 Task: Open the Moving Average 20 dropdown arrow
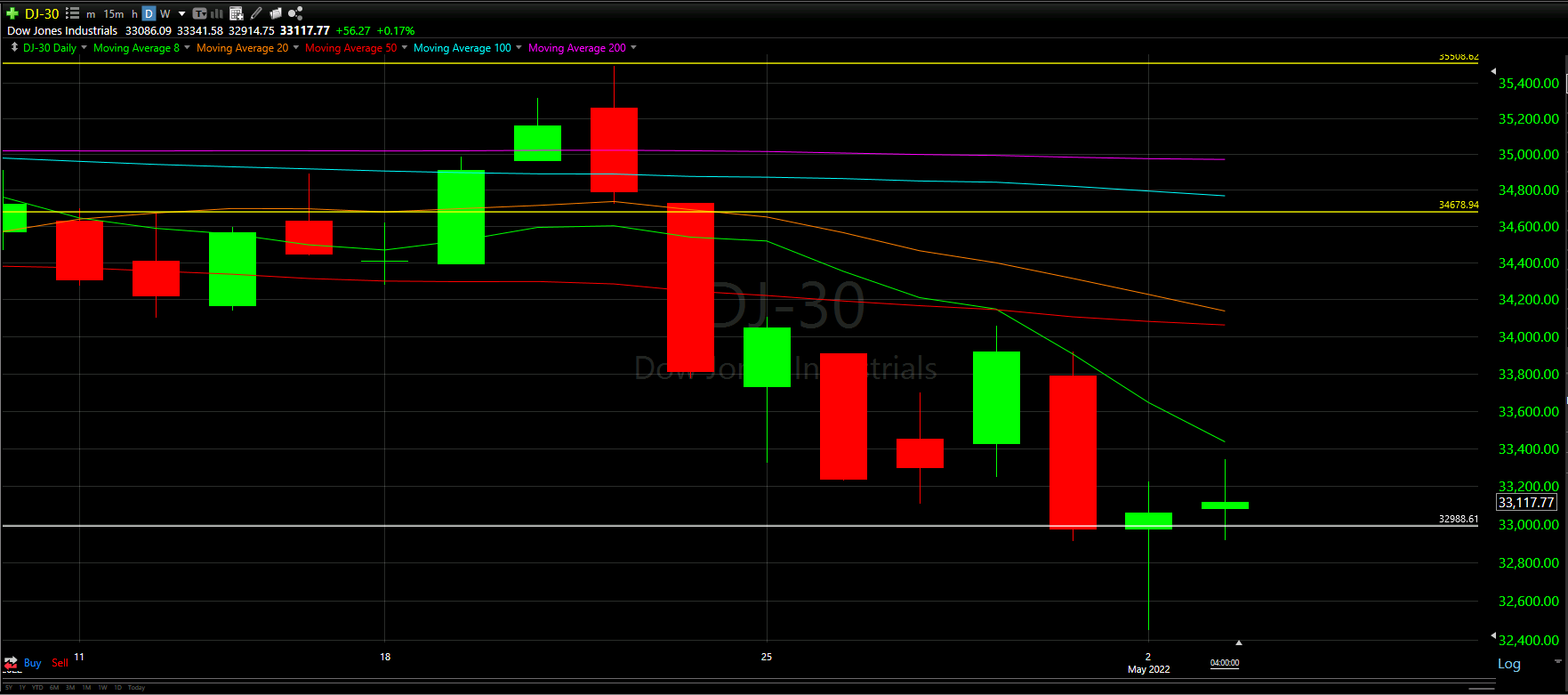(x=296, y=47)
